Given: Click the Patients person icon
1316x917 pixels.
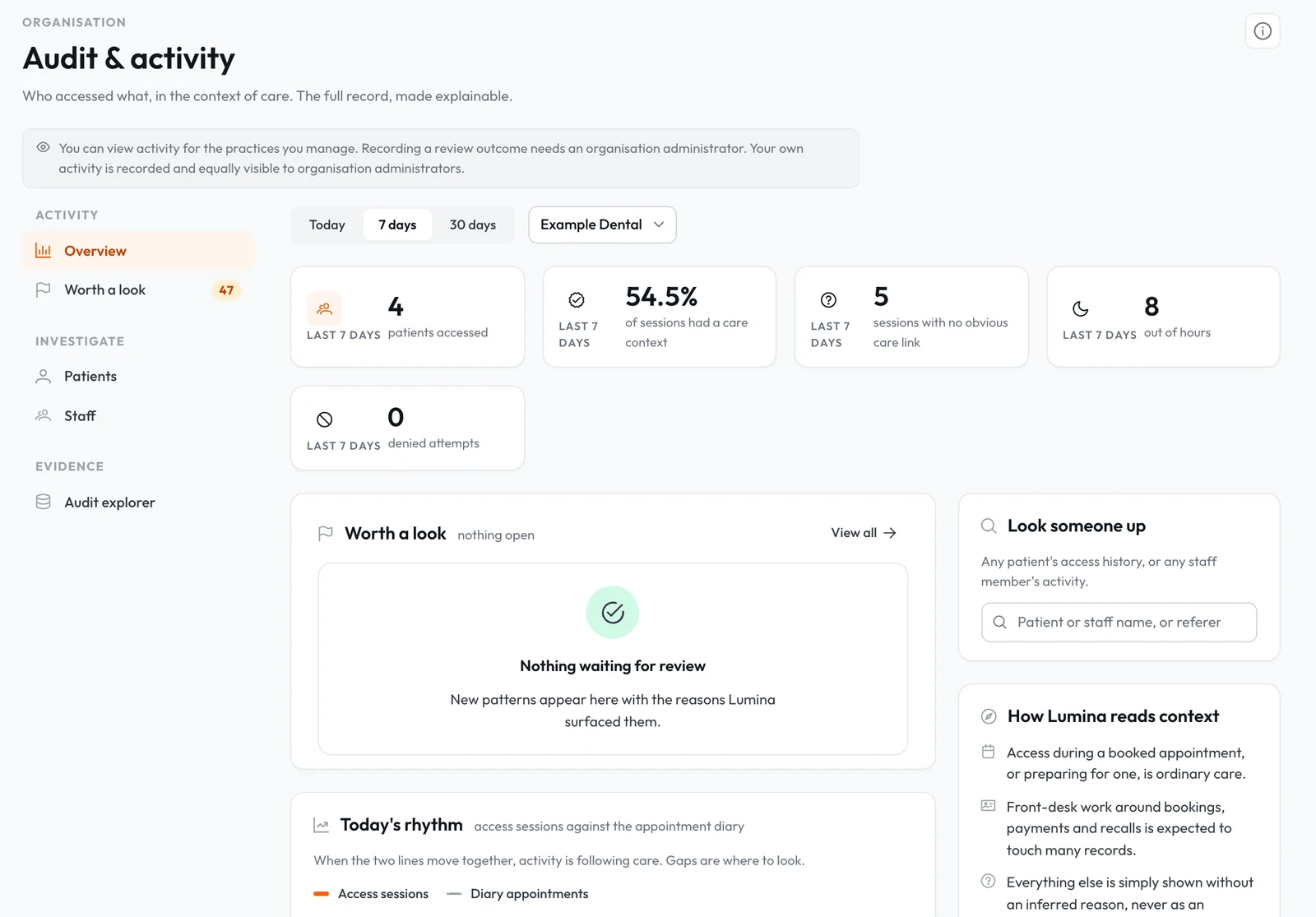Looking at the screenshot, I should pos(44,376).
